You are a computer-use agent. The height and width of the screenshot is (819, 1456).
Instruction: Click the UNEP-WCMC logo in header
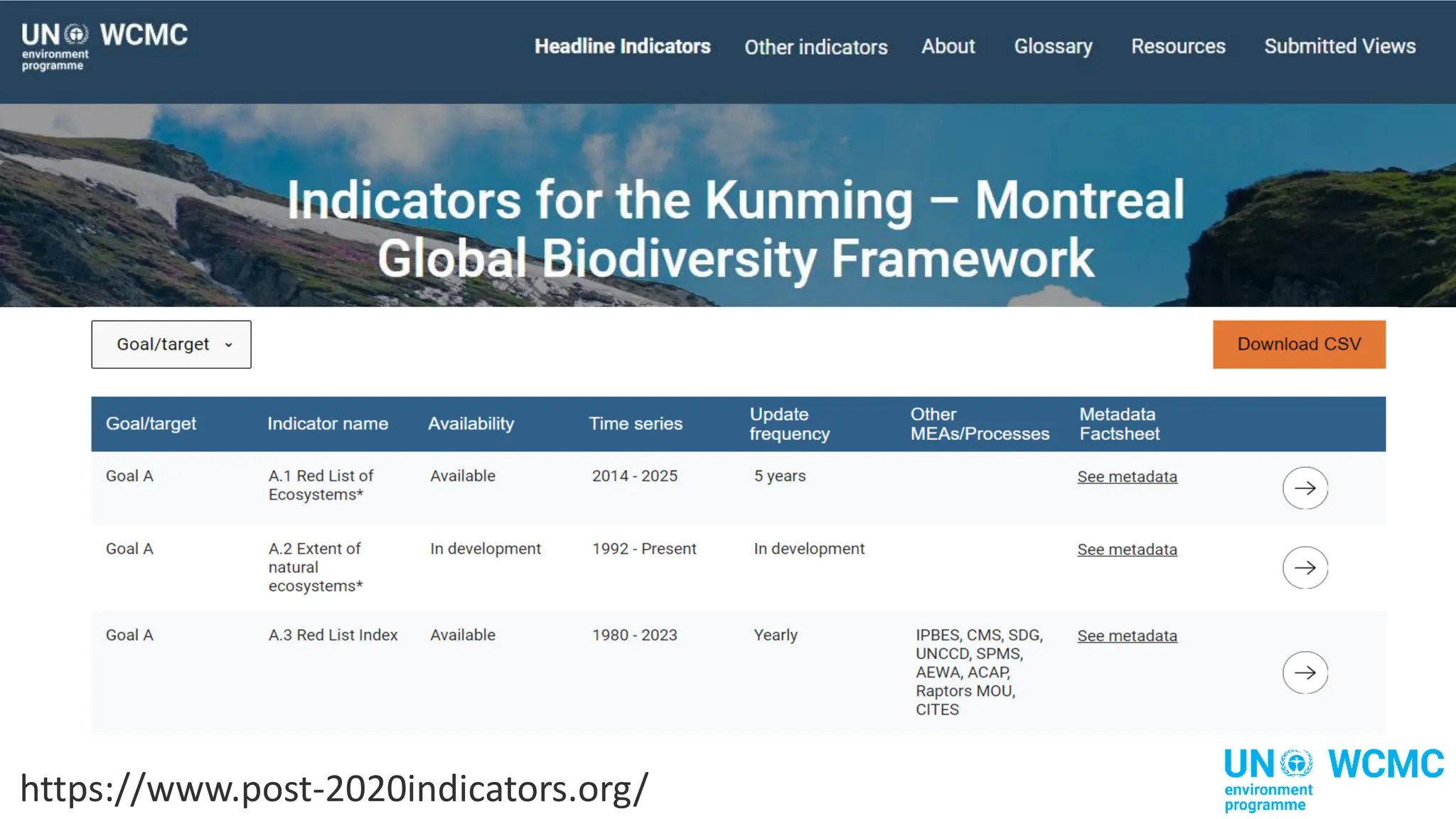tap(105, 47)
